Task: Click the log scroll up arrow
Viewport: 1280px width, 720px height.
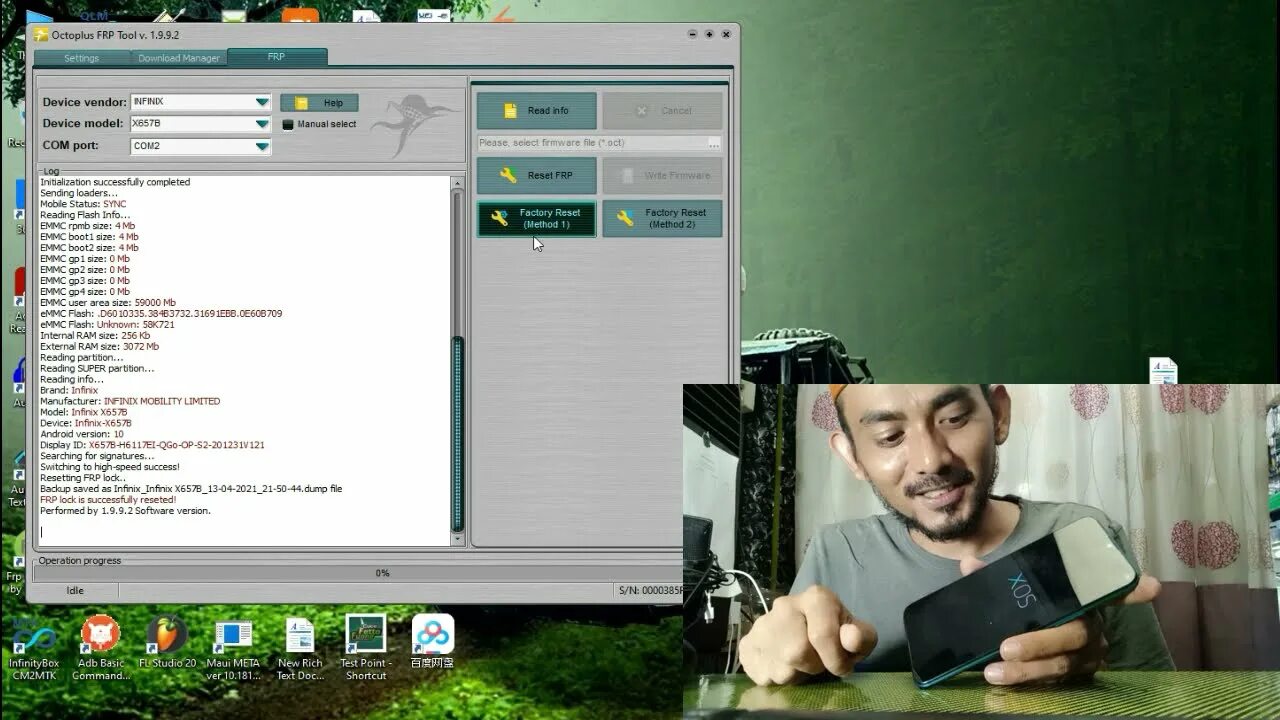Action: [x=458, y=184]
